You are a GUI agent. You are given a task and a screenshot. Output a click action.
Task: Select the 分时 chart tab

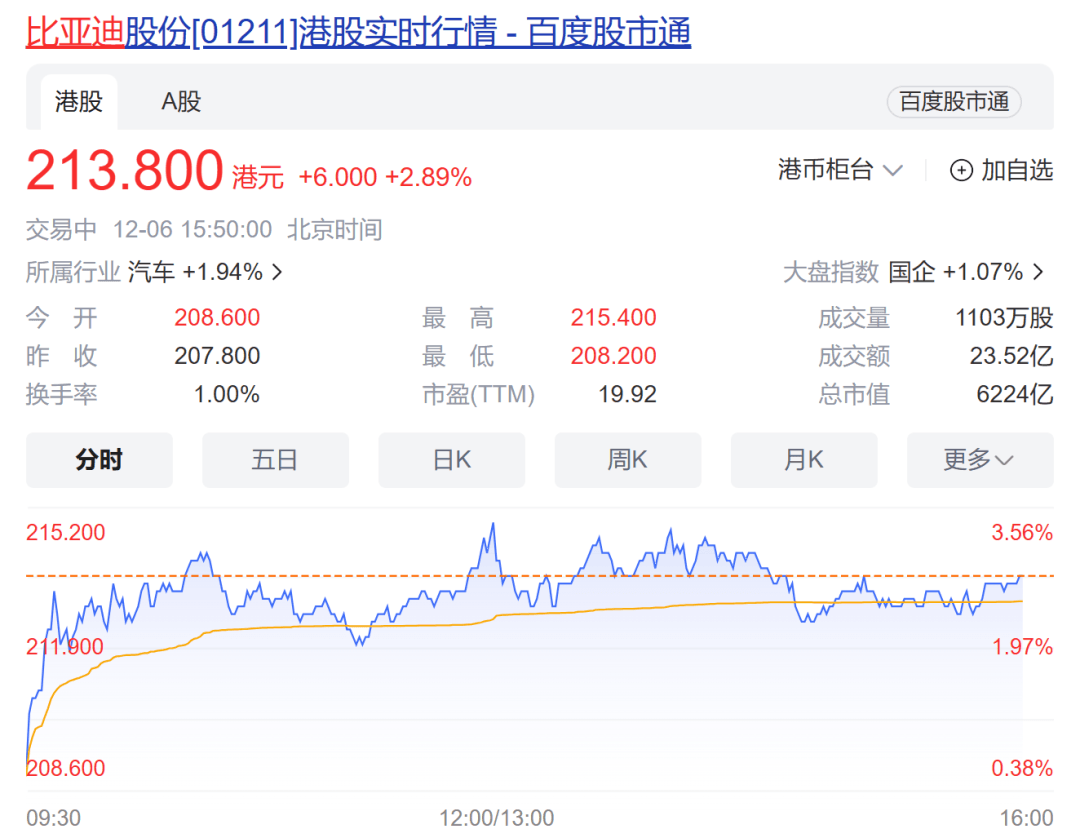click(x=99, y=459)
